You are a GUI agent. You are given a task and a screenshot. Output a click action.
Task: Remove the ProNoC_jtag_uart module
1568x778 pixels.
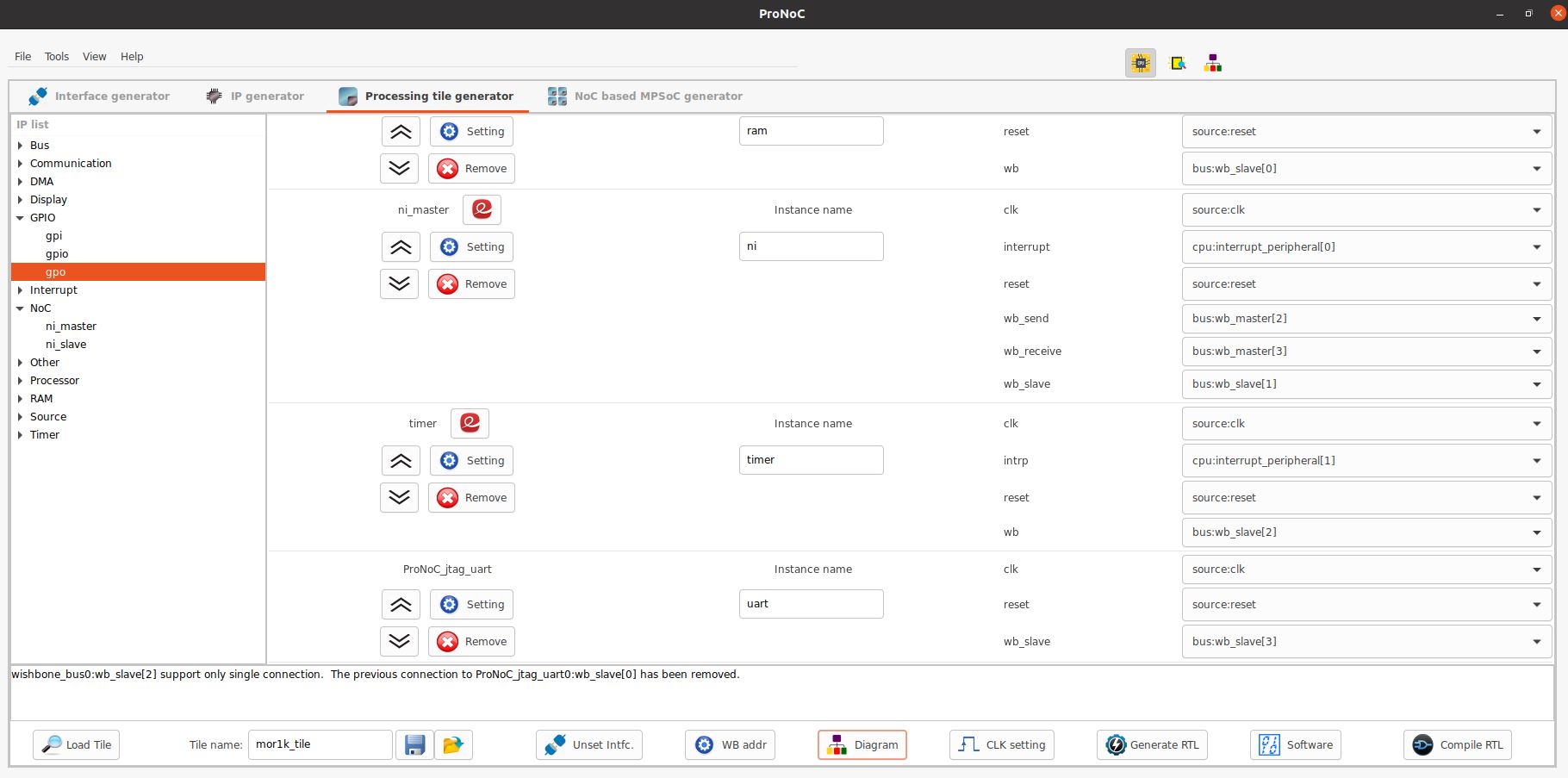(471, 641)
